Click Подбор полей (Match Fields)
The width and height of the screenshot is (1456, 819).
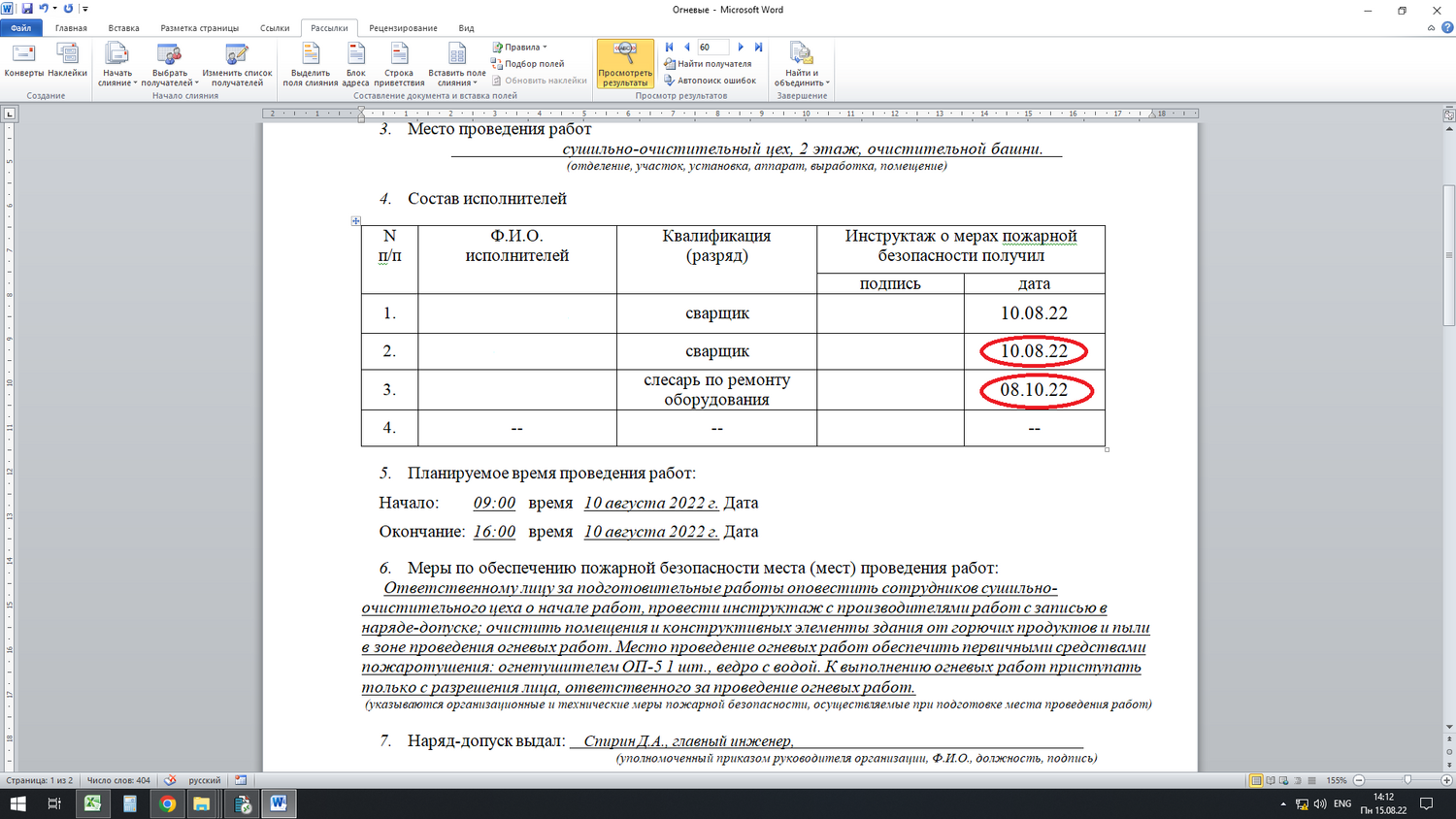(528, 64)
